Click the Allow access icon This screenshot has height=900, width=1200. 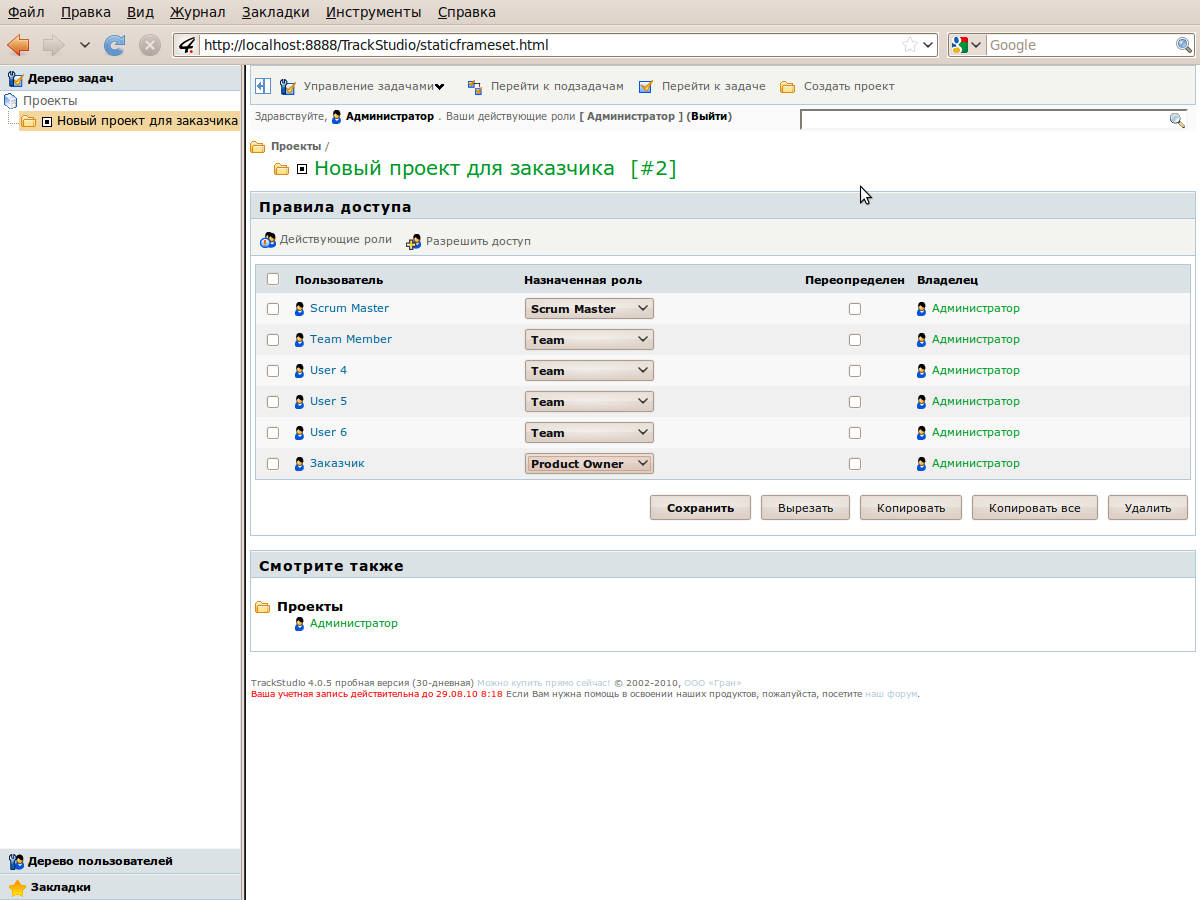click(413, 241)
